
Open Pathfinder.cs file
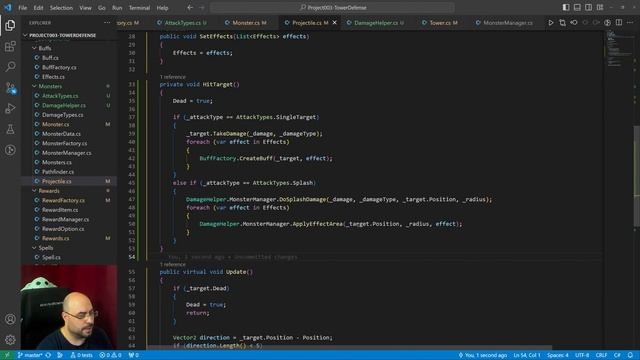(58, 172)
